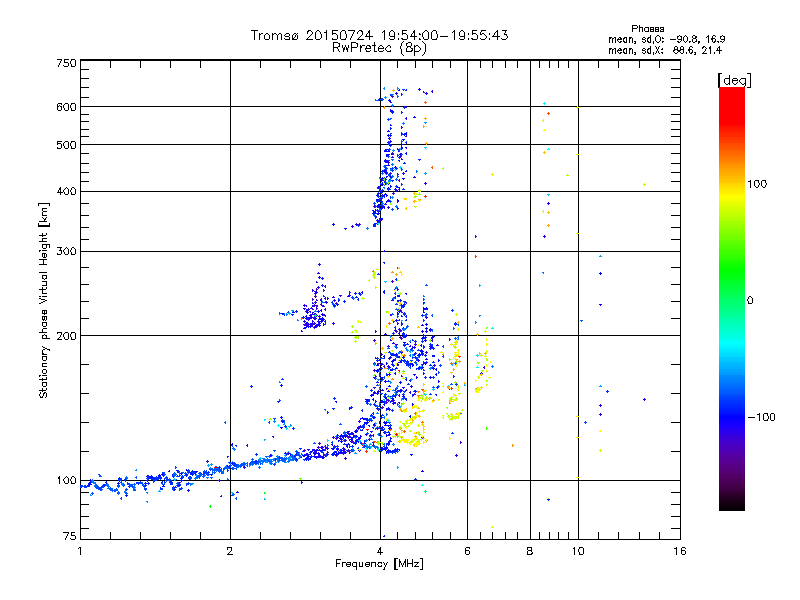Click the plot title Tromsø 20150724

[380, 35]
